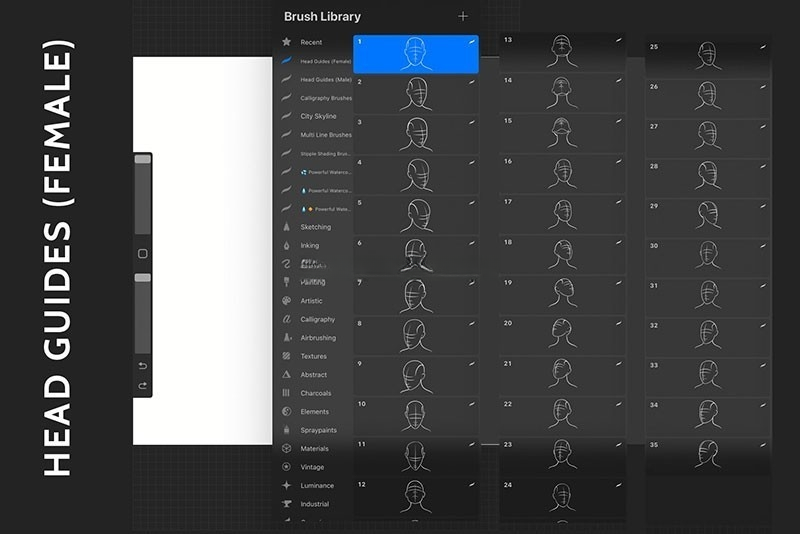This screenshot has width=800, height=534.
Task: Click the undo arrow in sidebar
Action: 143,366
